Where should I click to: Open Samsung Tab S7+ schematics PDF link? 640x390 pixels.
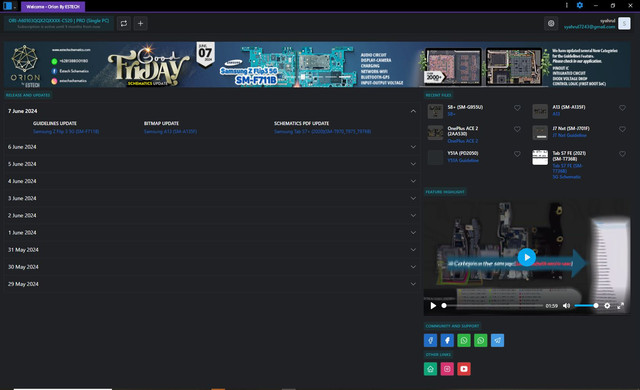coord(322,131)
